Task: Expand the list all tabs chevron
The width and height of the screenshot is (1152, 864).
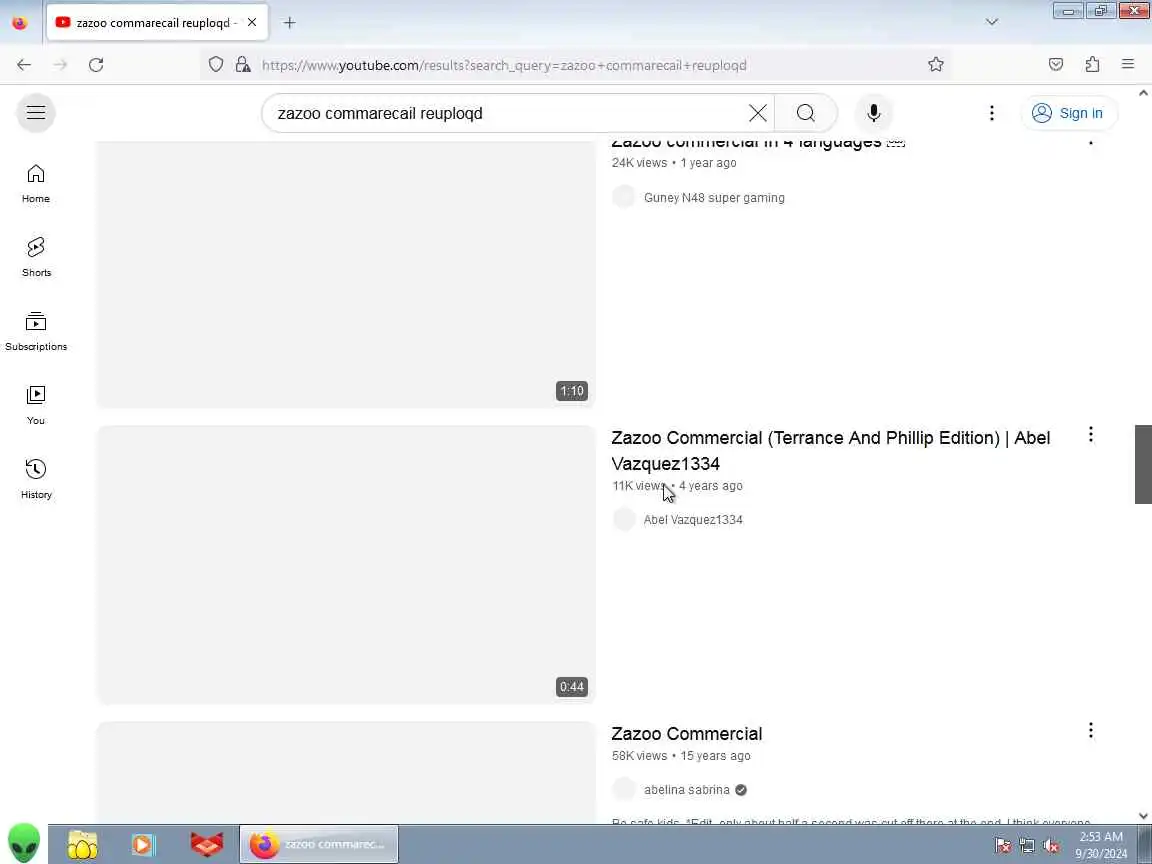Action: pos(992,22)
